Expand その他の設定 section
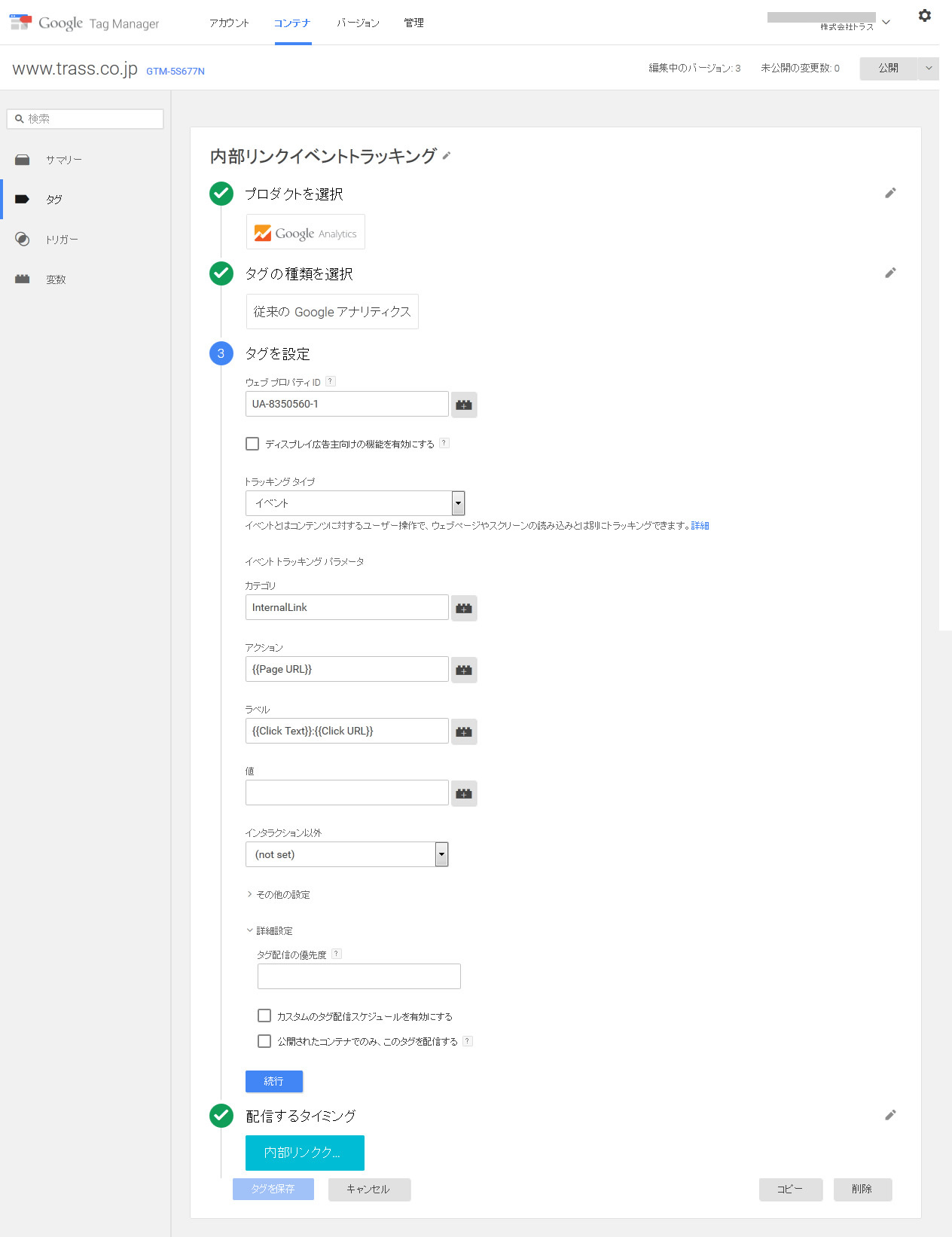Viewport: 952px width, 1237px height. (278, 895)
